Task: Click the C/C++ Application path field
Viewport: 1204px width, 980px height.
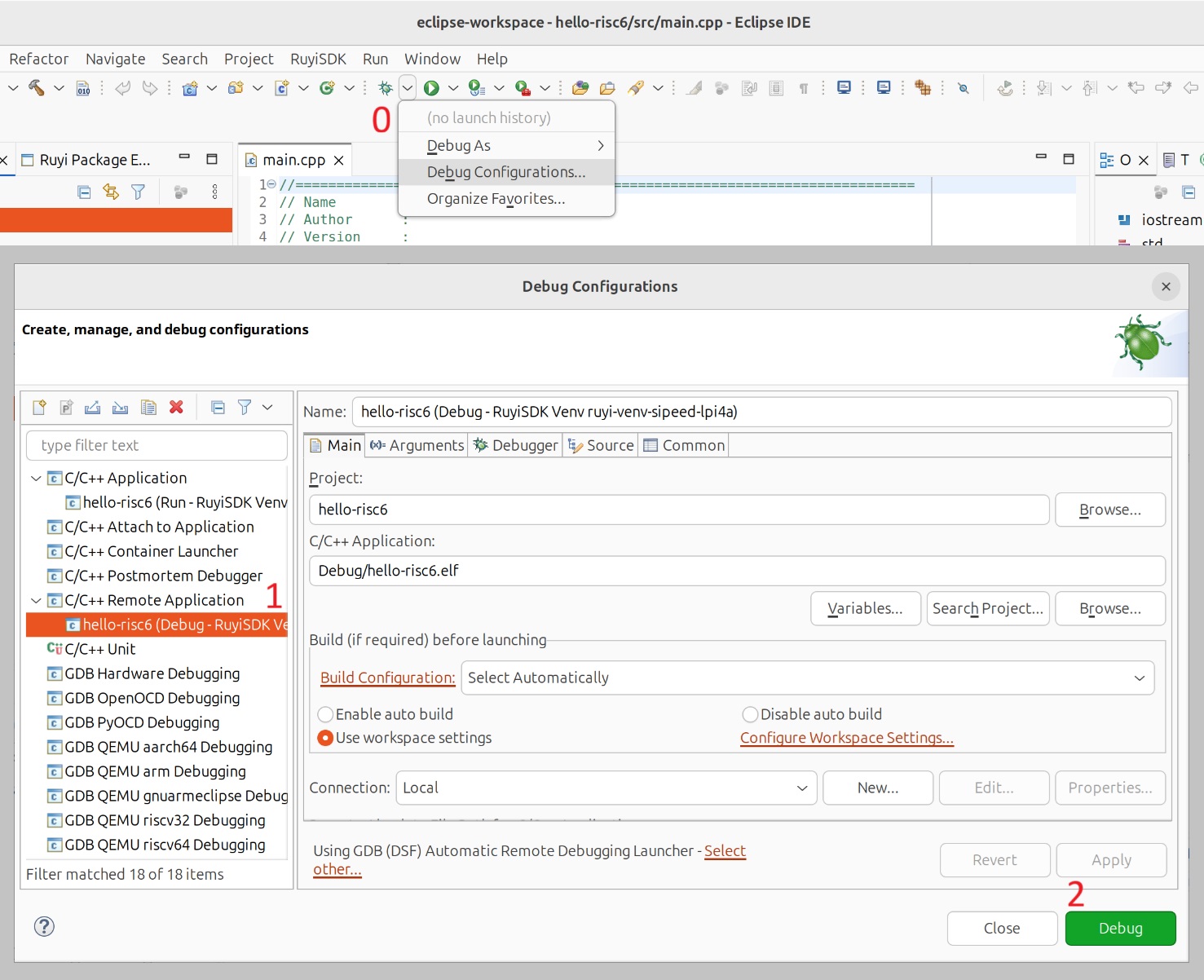Action: (737, 571)
